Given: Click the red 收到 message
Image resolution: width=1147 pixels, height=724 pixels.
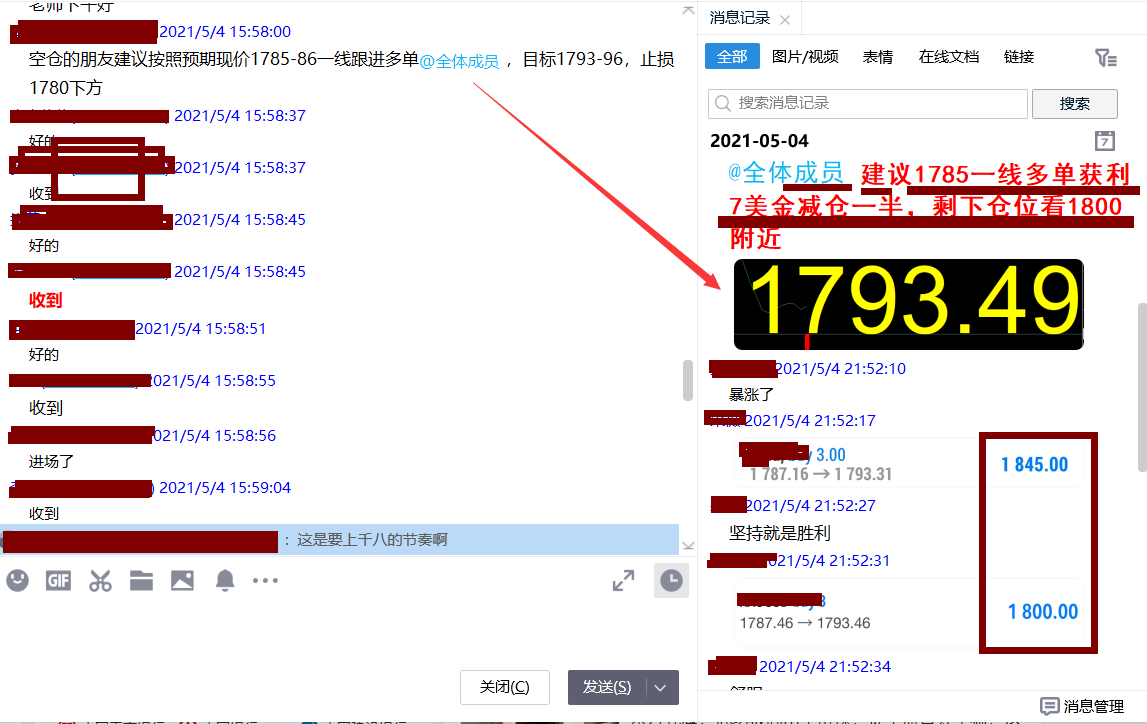Looking at the screenshot, I should pyautogui.click(x=45, y=300).
